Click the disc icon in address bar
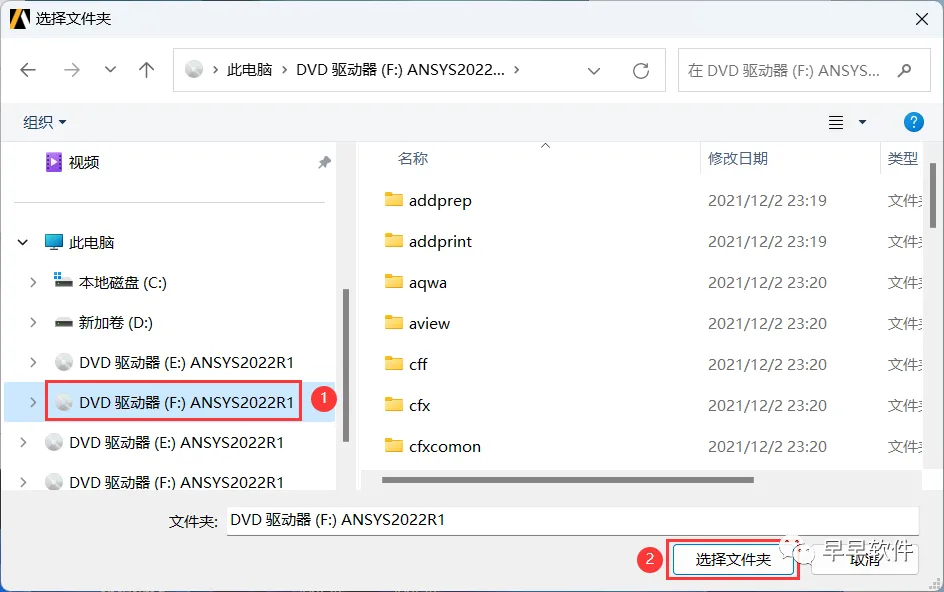 point(194,70)
